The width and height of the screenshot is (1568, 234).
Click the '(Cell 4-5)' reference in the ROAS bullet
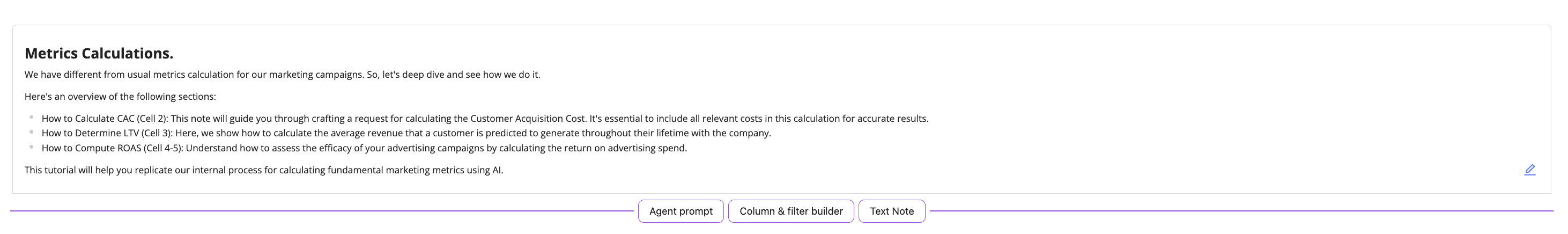(x=162, y=148)
